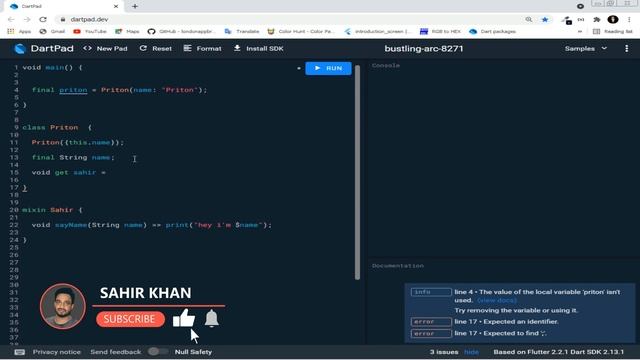Click the zoom magnifier icon in address bar
This screenshot has height=360, width=640.
pyautogui.click(x=529, y=20)
